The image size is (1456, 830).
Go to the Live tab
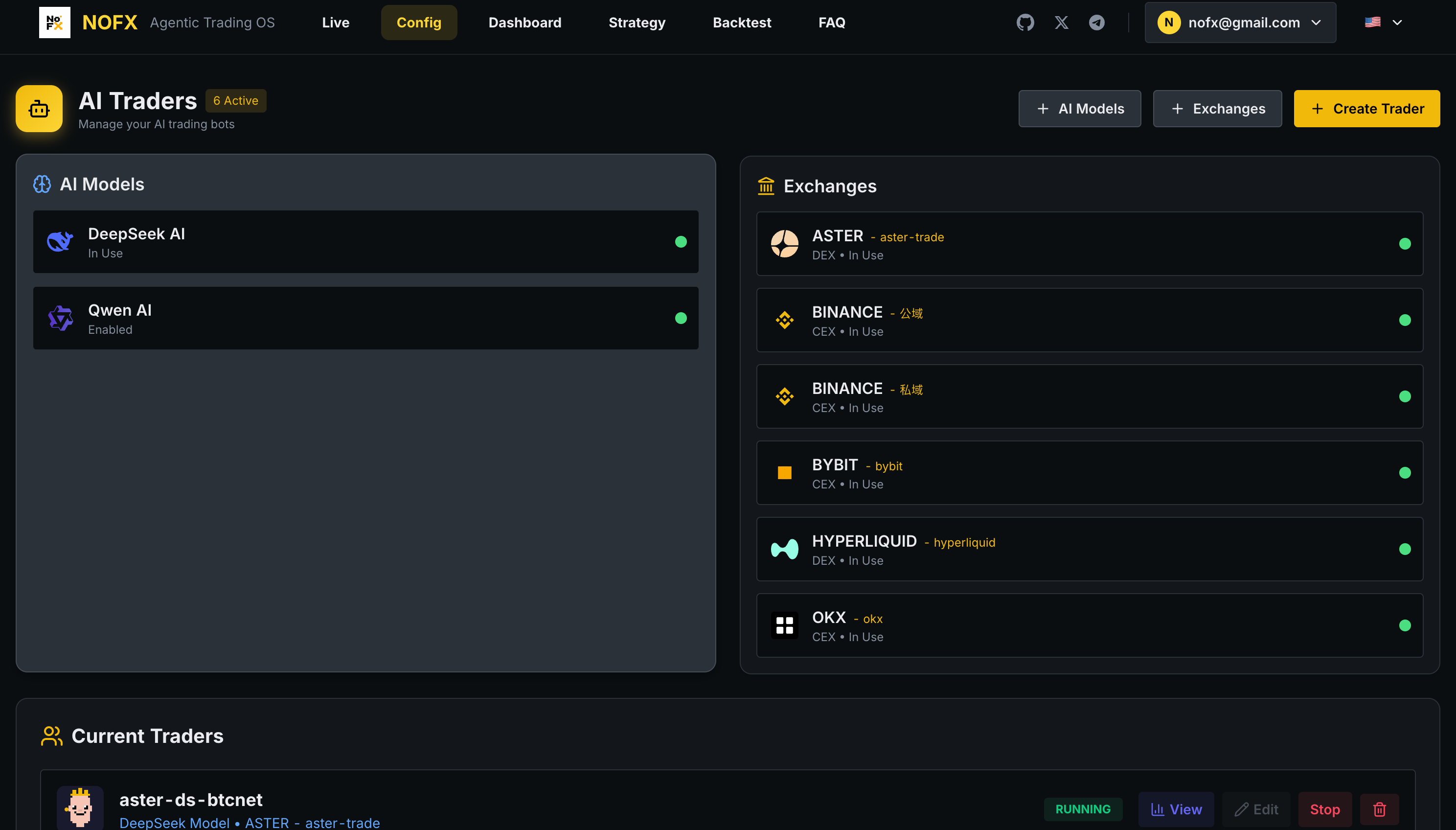[336, 22]
